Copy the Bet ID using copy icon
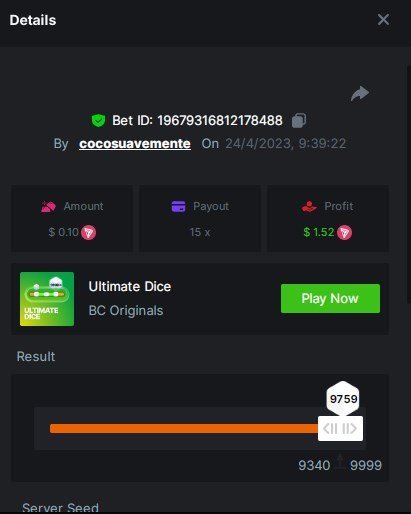This screenshot has height=514, width=411. coord(299,120)
